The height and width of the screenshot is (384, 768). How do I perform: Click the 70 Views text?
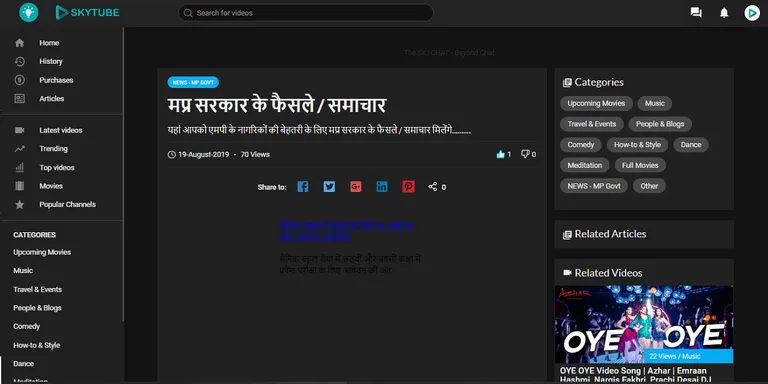point(255,154)
